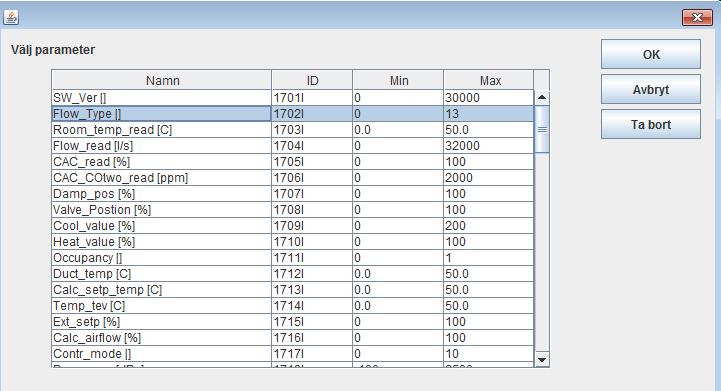Click ID cell 1716I

click(x=312, y=338)
